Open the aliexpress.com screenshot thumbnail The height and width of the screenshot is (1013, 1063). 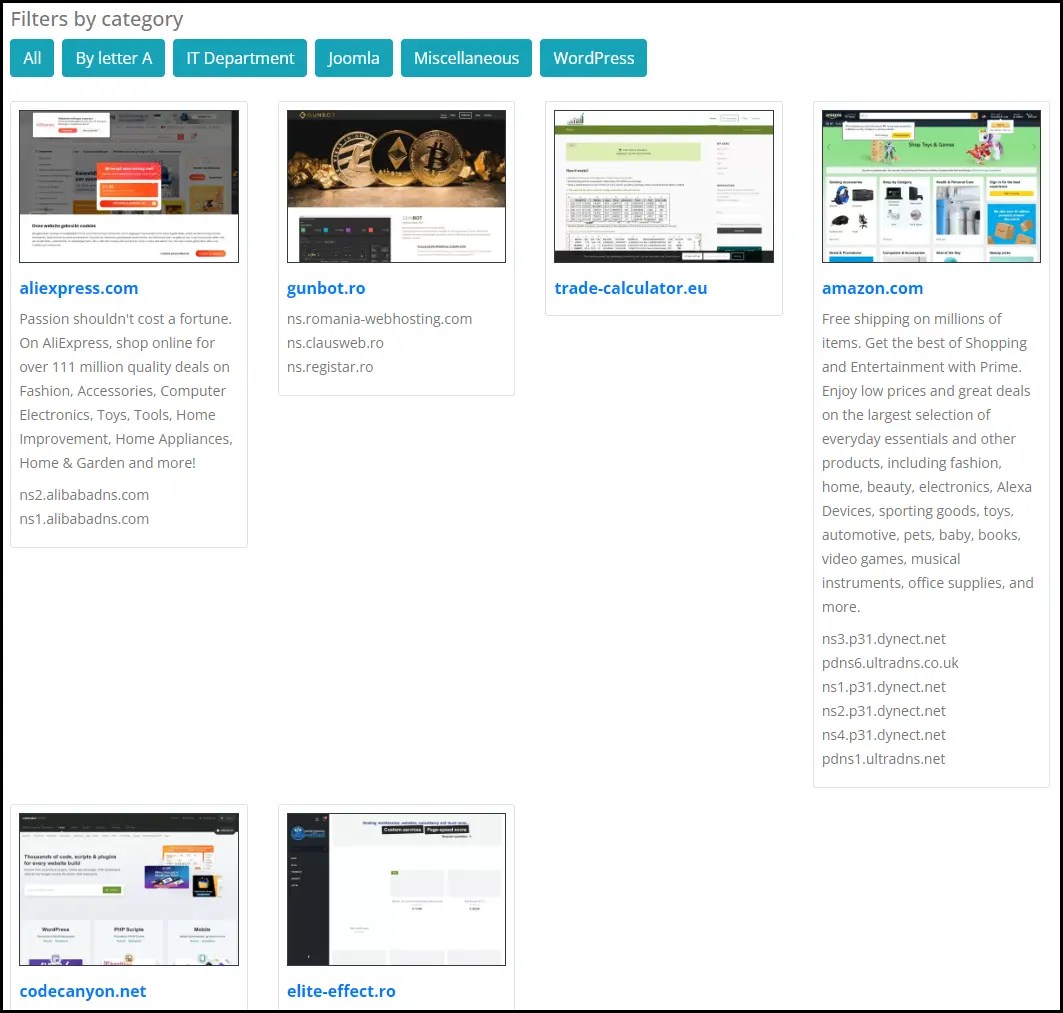129,186
